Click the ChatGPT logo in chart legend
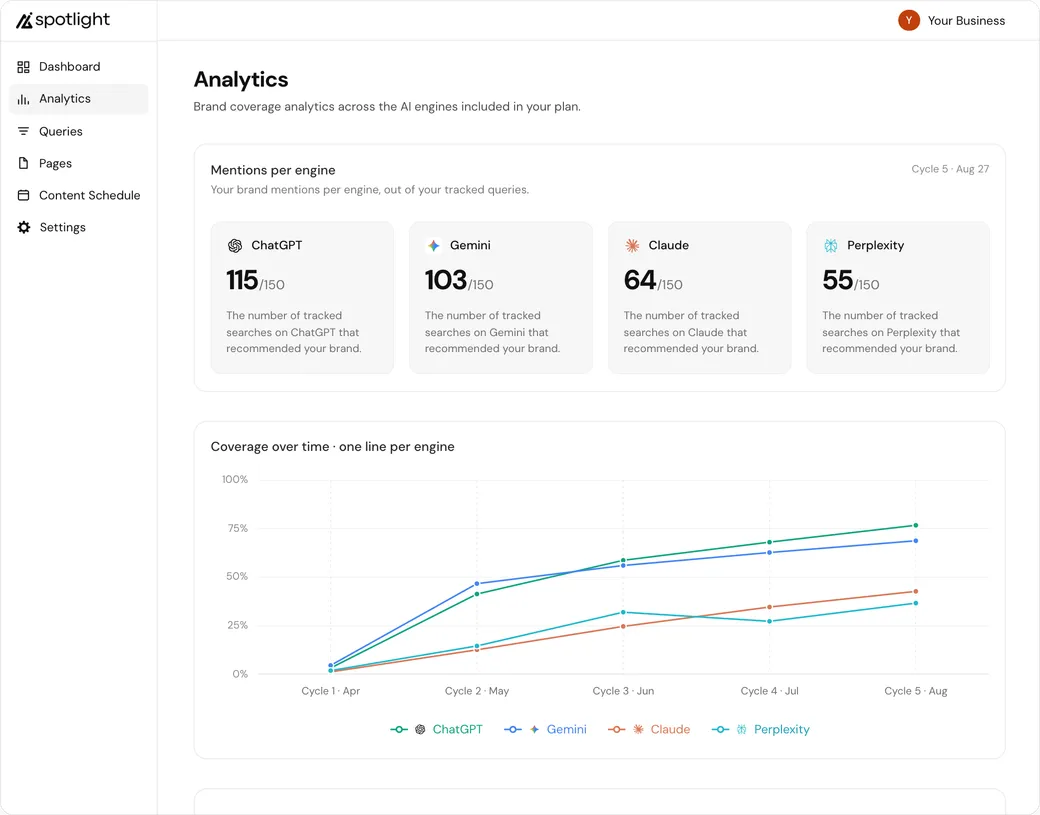Viewport: 1040px width, 815px height. [x=420, y=729]
